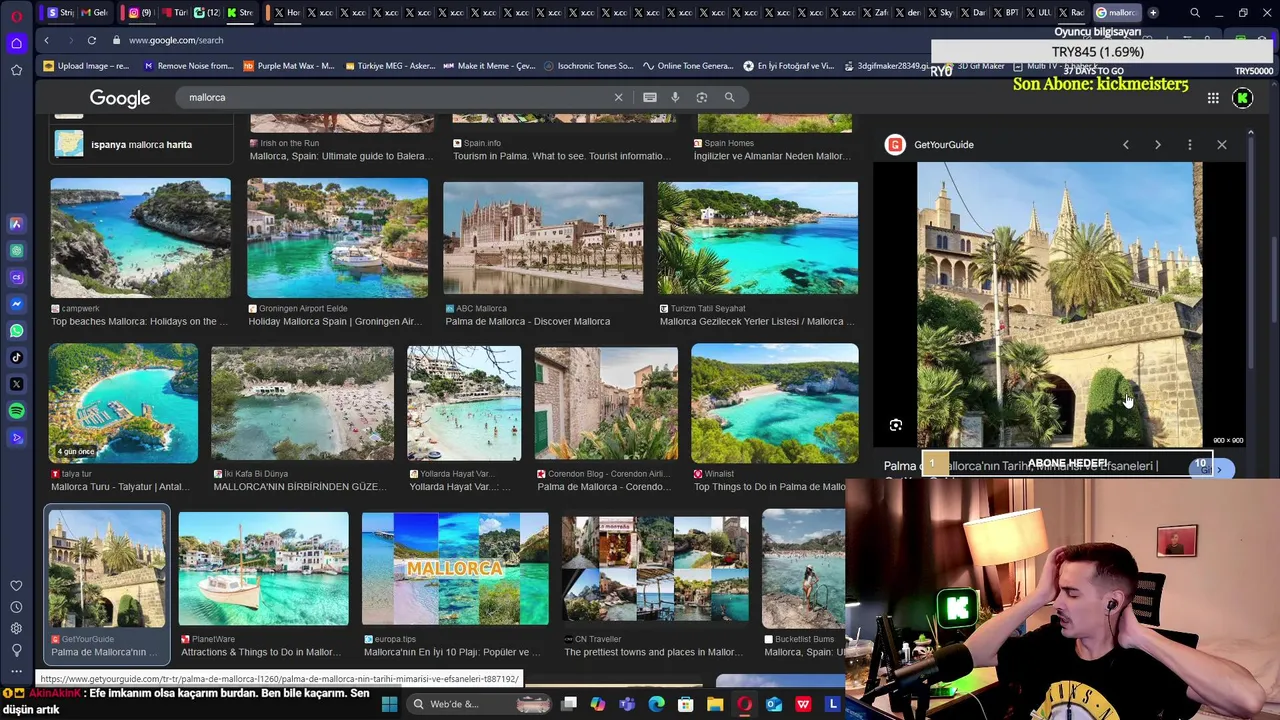Viewport: 1280px width, 720px height.
Task: Open Google on-screen keyboard icon
Action: (650, 97)
